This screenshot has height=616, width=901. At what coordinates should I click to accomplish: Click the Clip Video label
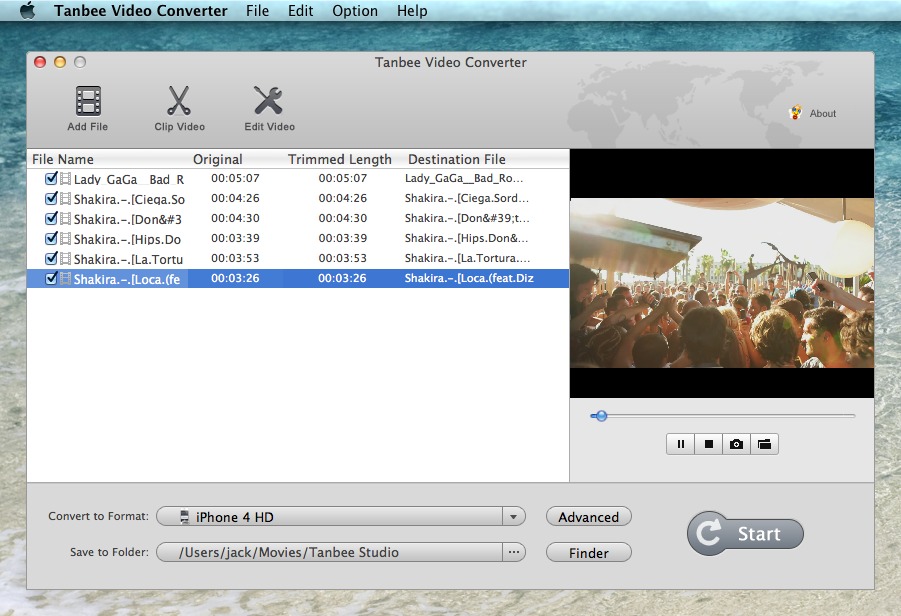179,126
